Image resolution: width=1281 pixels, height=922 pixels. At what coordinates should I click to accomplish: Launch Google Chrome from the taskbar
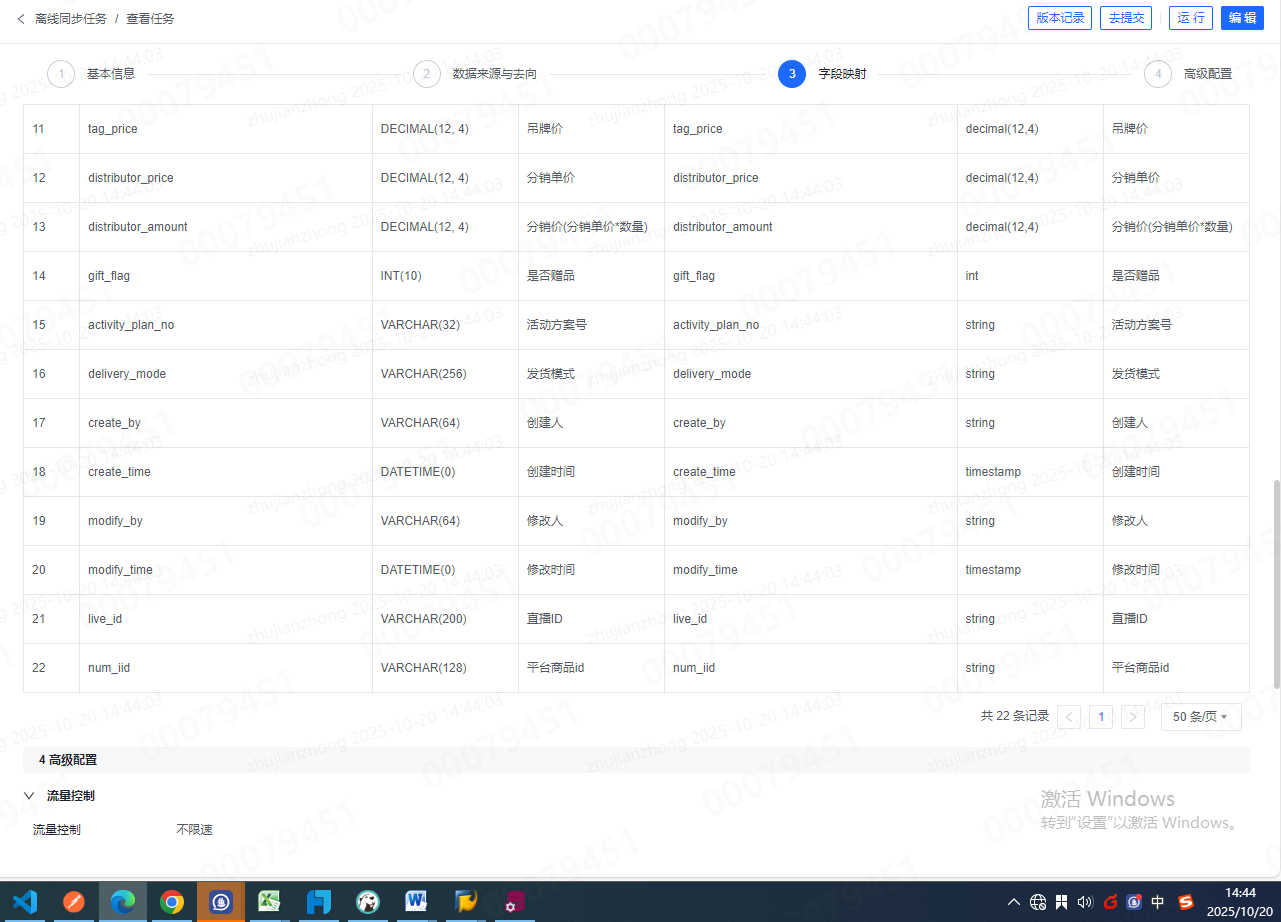[x=172, y=902]
